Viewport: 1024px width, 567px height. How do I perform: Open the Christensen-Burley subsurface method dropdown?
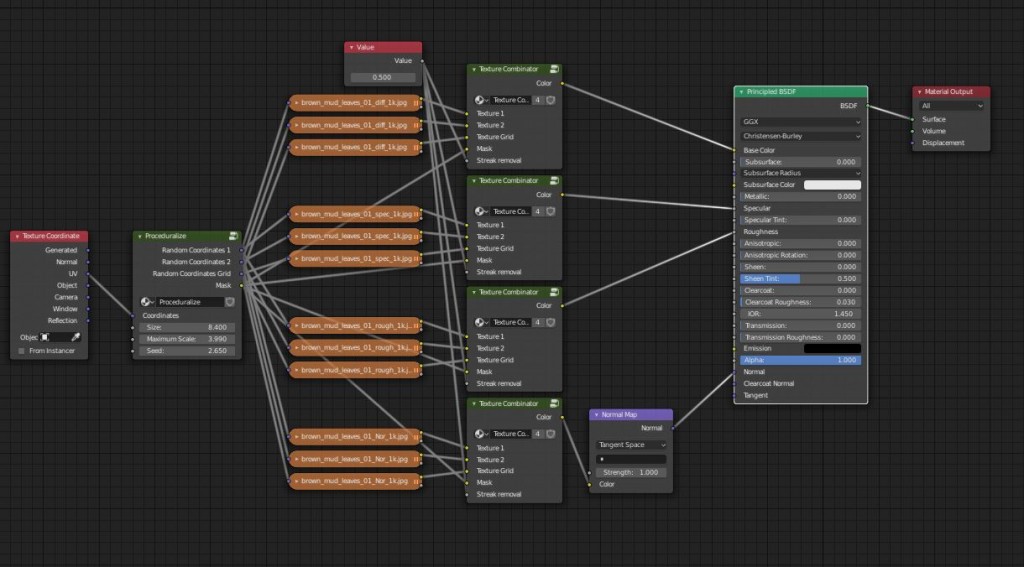click(800, 136)
